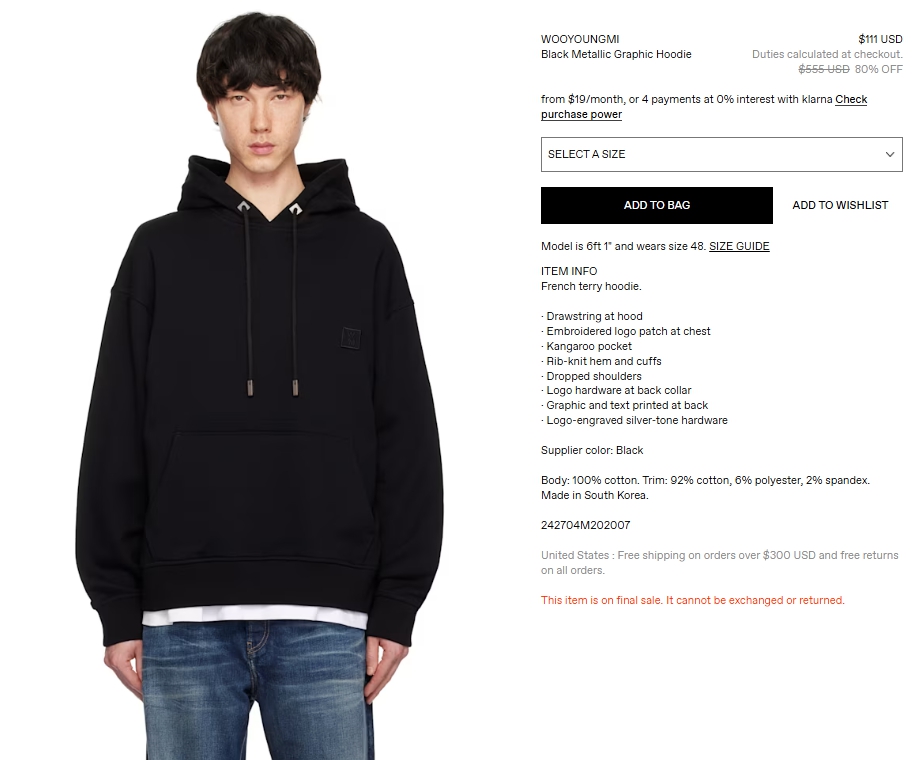Open the SIZE GUIDE link
This screenshot has width=915, height=760.
point(739,246)
